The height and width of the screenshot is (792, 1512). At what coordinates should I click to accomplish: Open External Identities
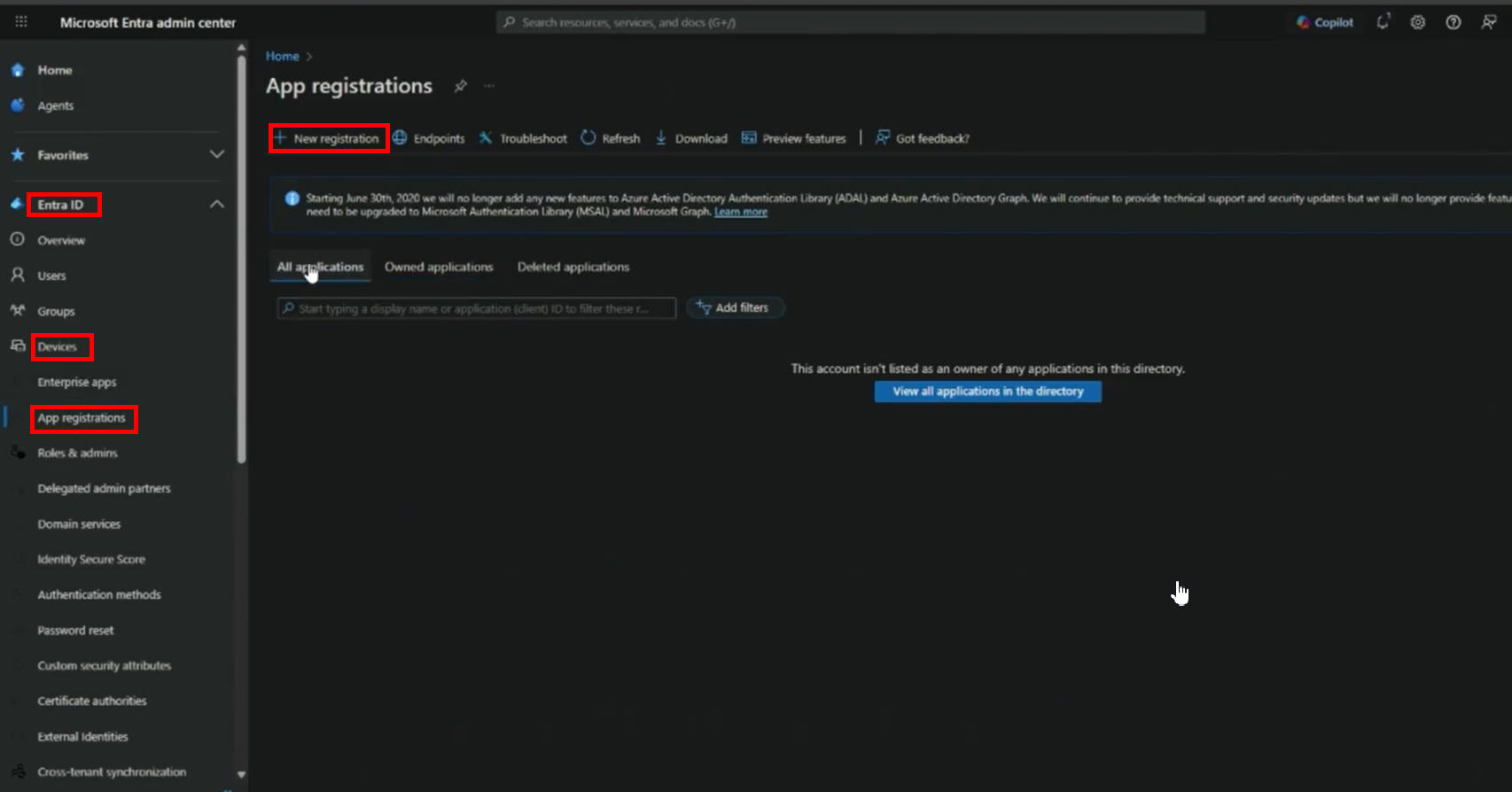(82, 736)
